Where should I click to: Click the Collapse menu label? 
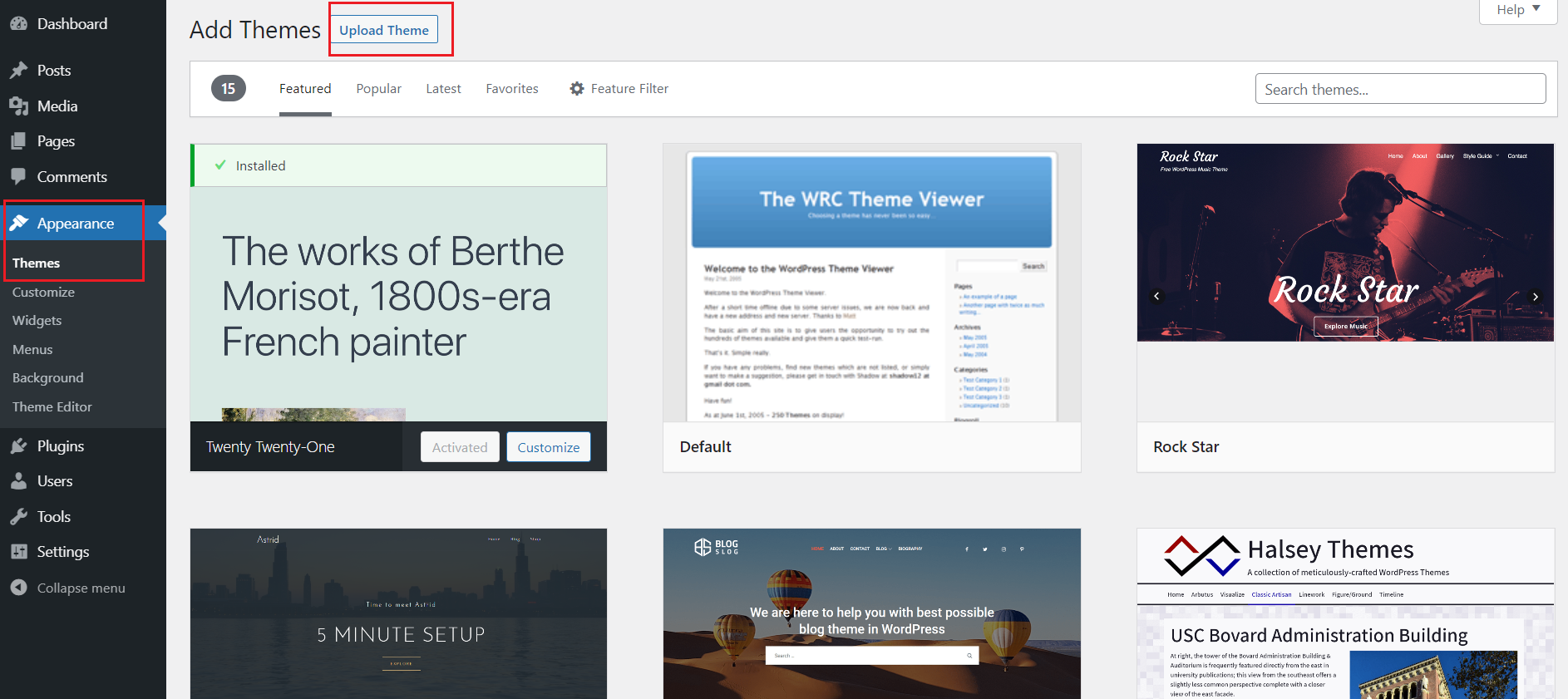point(81,588)
